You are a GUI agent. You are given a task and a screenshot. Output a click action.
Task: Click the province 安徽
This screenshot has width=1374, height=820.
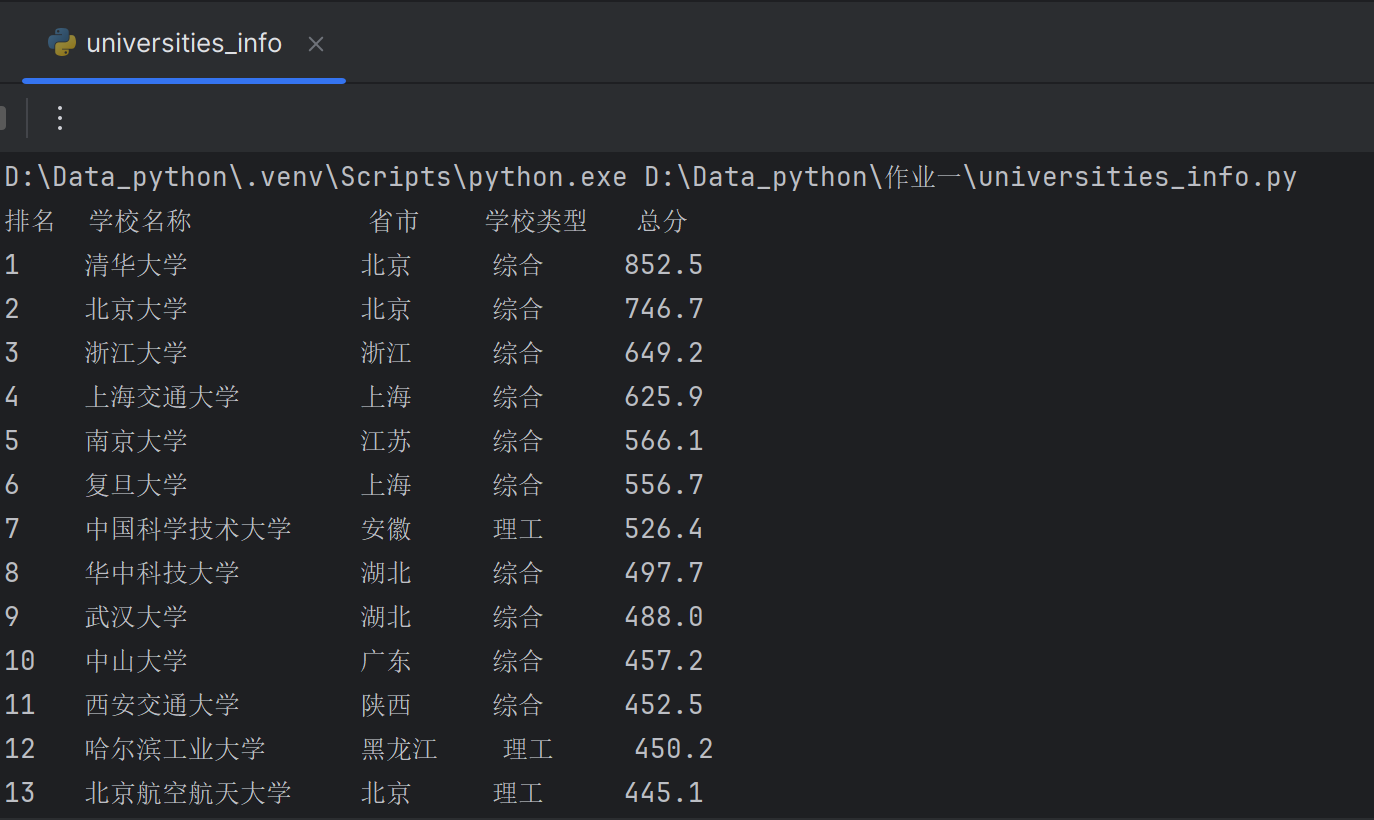(x=386, y=529)
